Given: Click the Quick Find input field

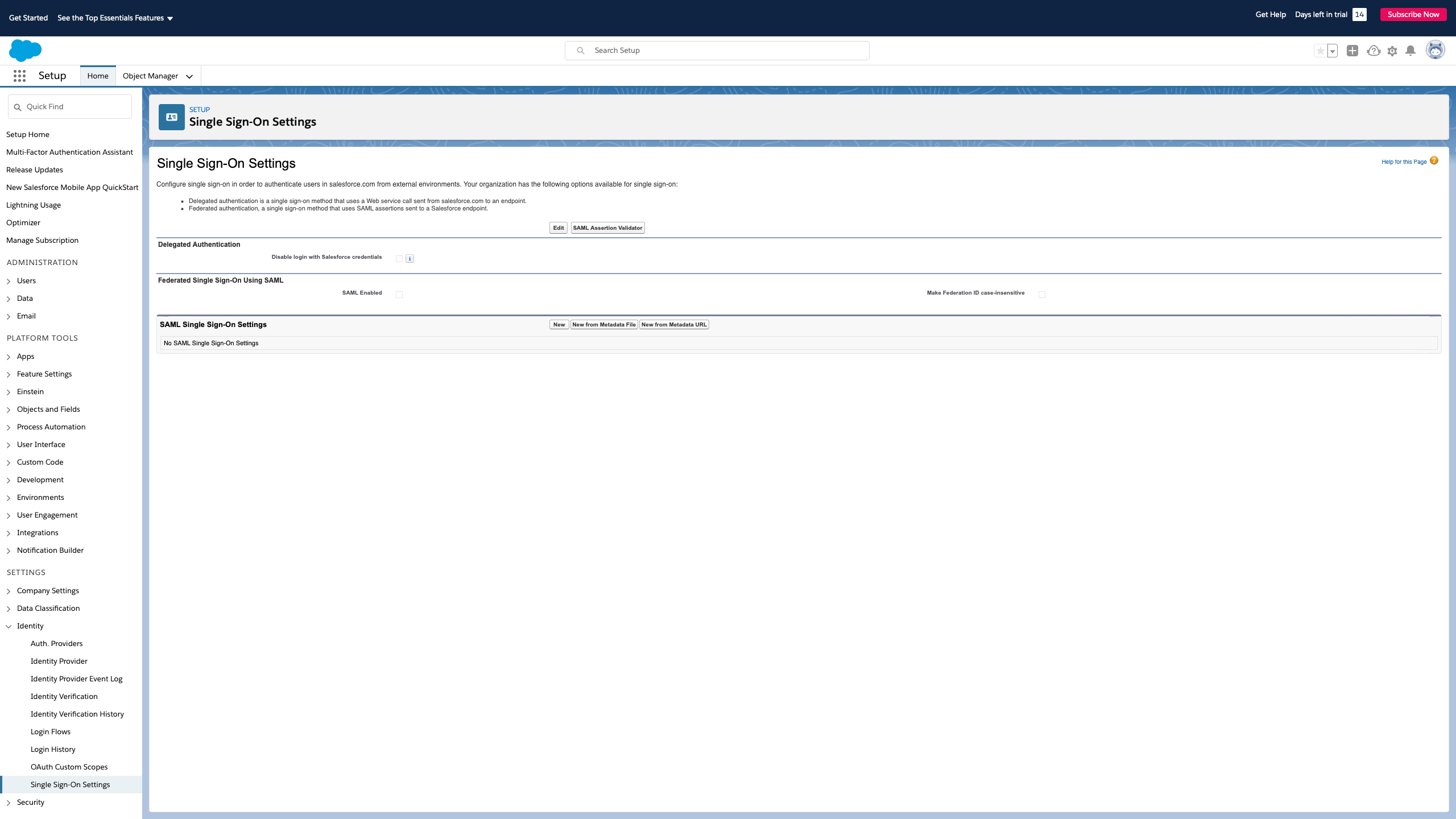Looking at the screenshot, I should pos(75,107).
